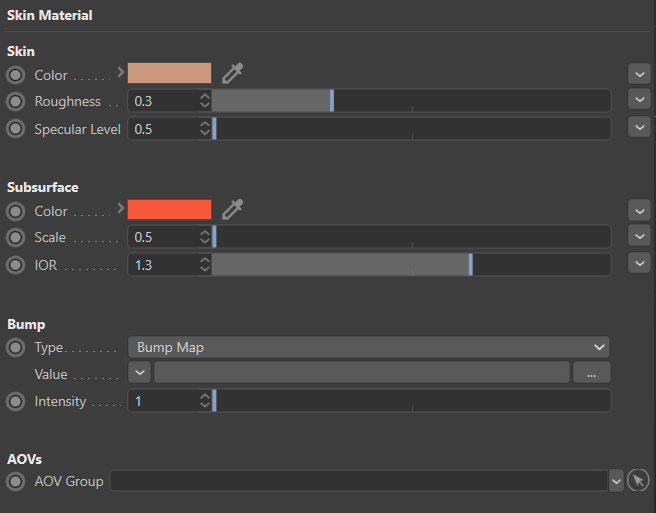The image size is (656, 513).
Task: Click the Skin Color eyedropper icon
Action: tap(233, 73)
